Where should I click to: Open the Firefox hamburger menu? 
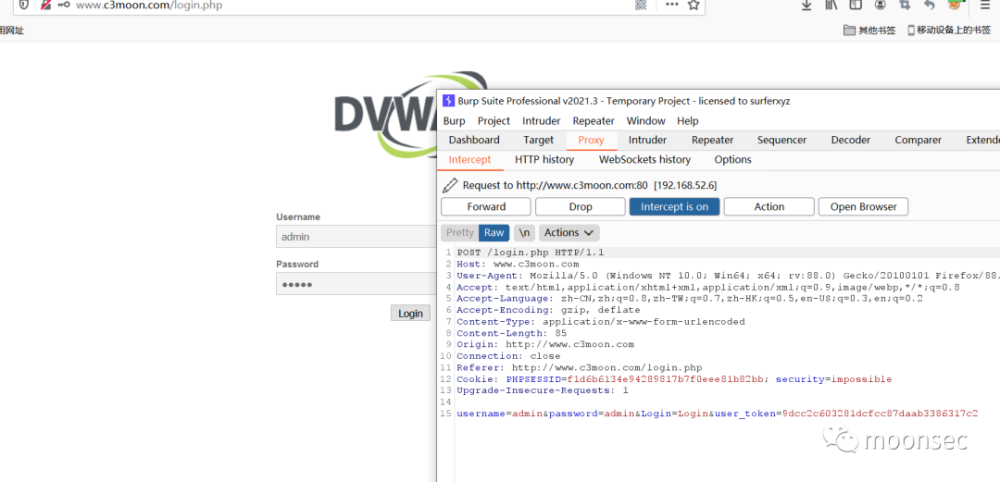(x=985, y=5)
